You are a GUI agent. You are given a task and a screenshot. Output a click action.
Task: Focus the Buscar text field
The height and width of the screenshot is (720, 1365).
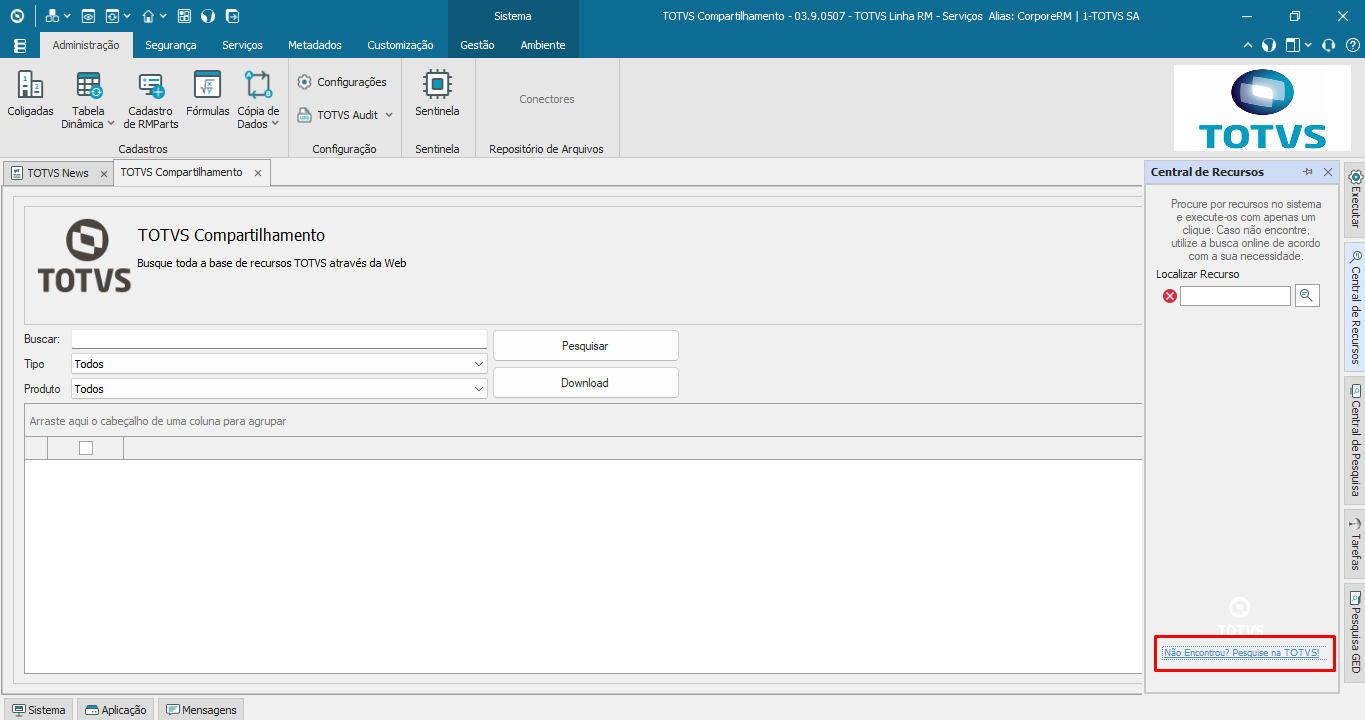(x=279, y=339)
